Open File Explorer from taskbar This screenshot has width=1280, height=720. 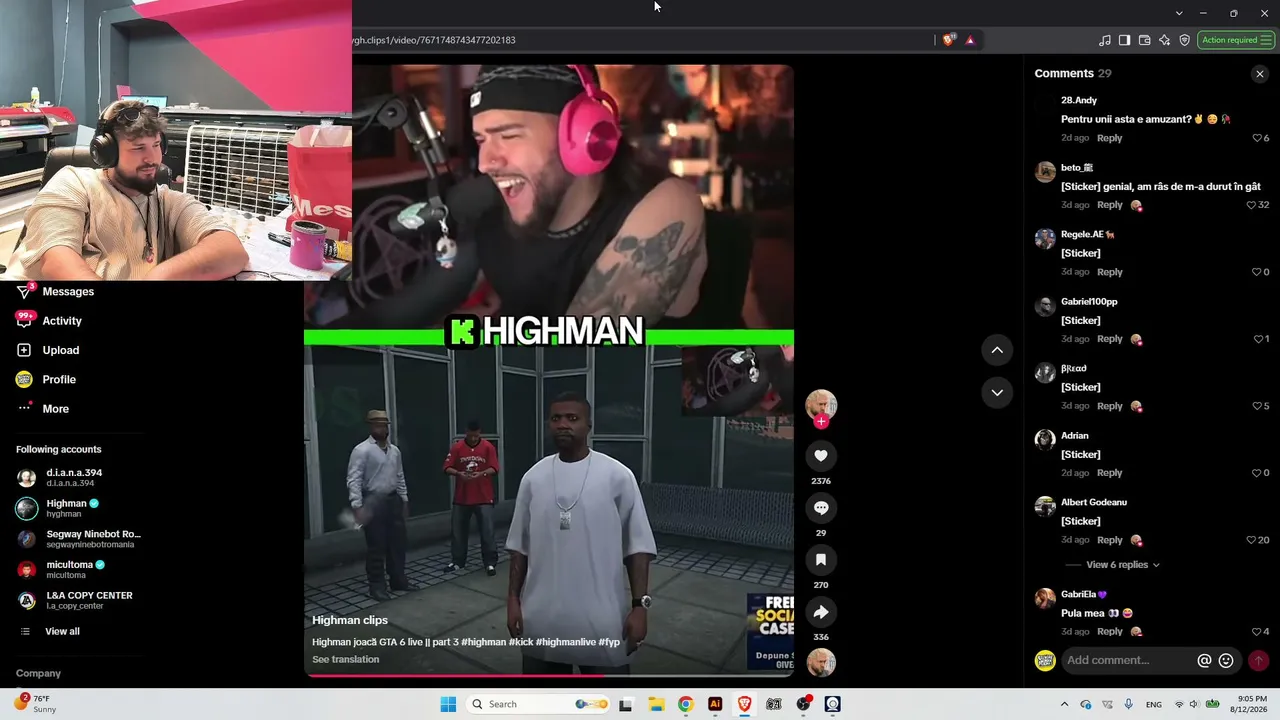pyautogui.click(x=656, y=704)
